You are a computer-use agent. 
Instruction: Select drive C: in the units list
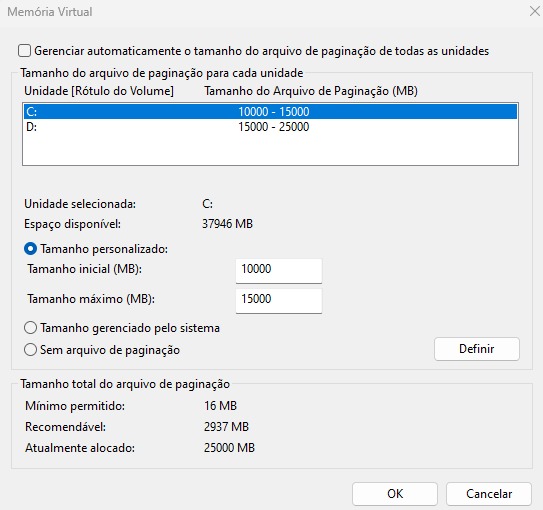270,111
